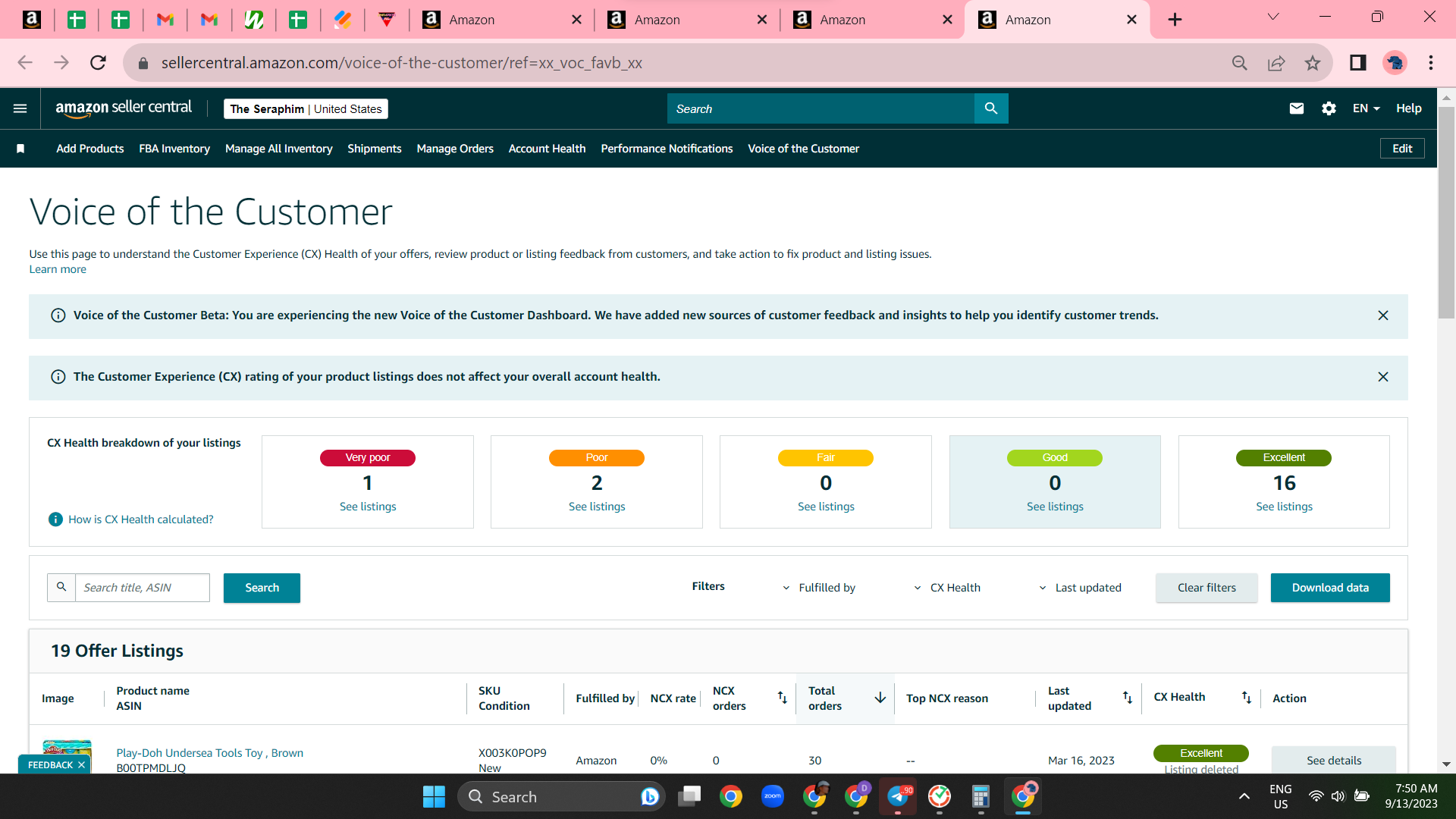Click Voice of the Customer nav item
Screen dimensions: 1456x819
point(803,149)
